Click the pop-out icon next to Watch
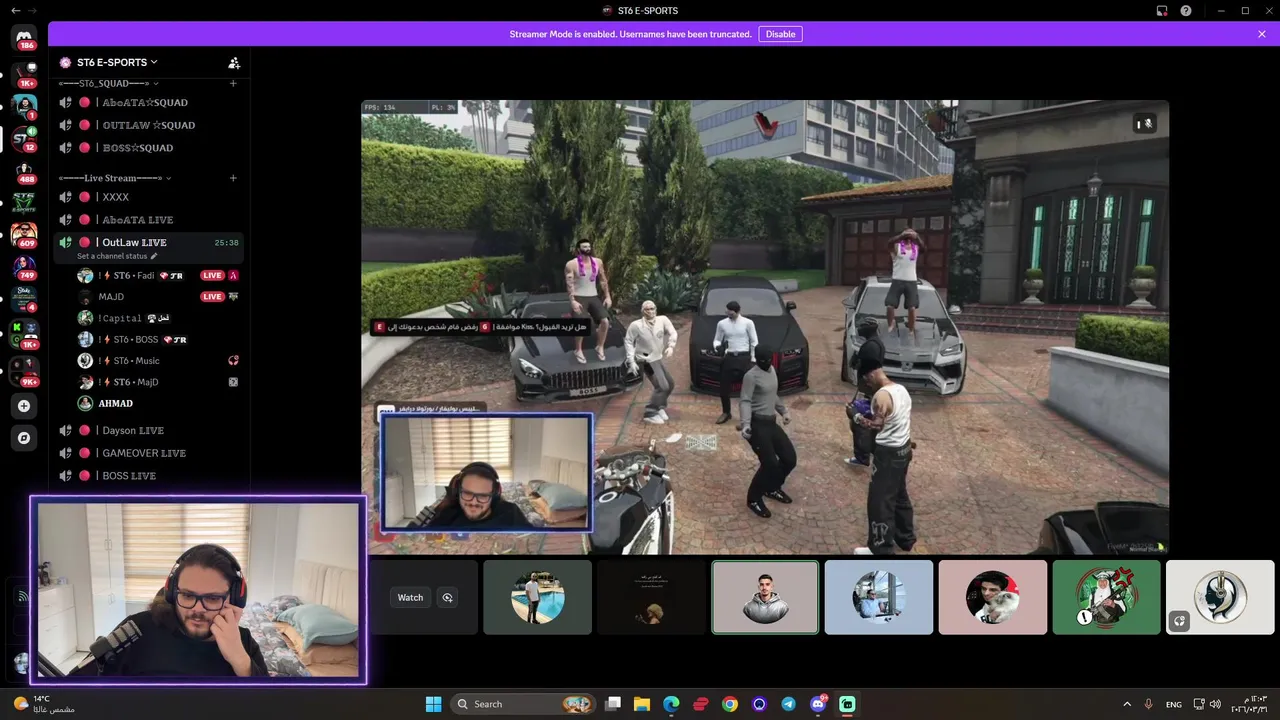The image size is (1280, 720). click(x=448, y=597)
